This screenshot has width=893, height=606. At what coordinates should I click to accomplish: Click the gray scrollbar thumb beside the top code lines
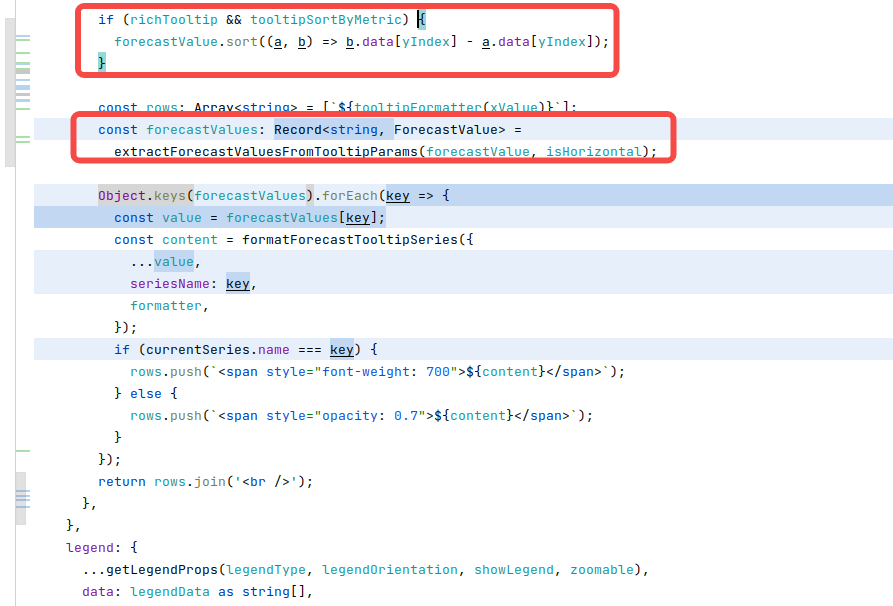click(10, 92)
